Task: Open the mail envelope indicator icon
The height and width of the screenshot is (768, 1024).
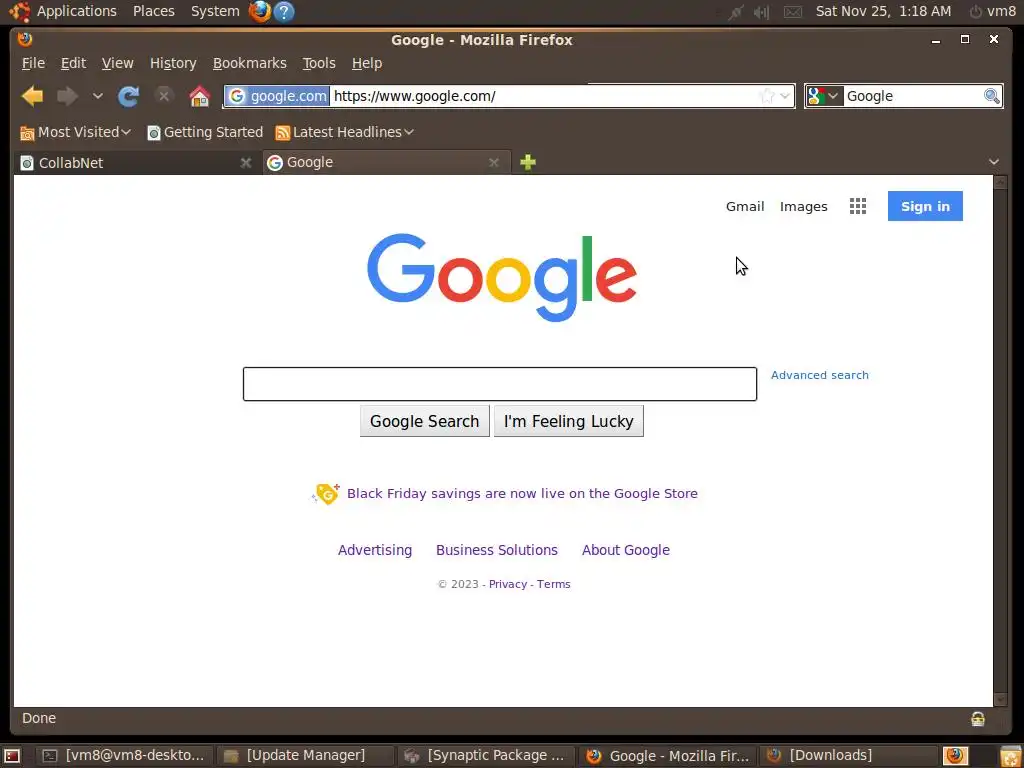Action: (x=792, y=12)
